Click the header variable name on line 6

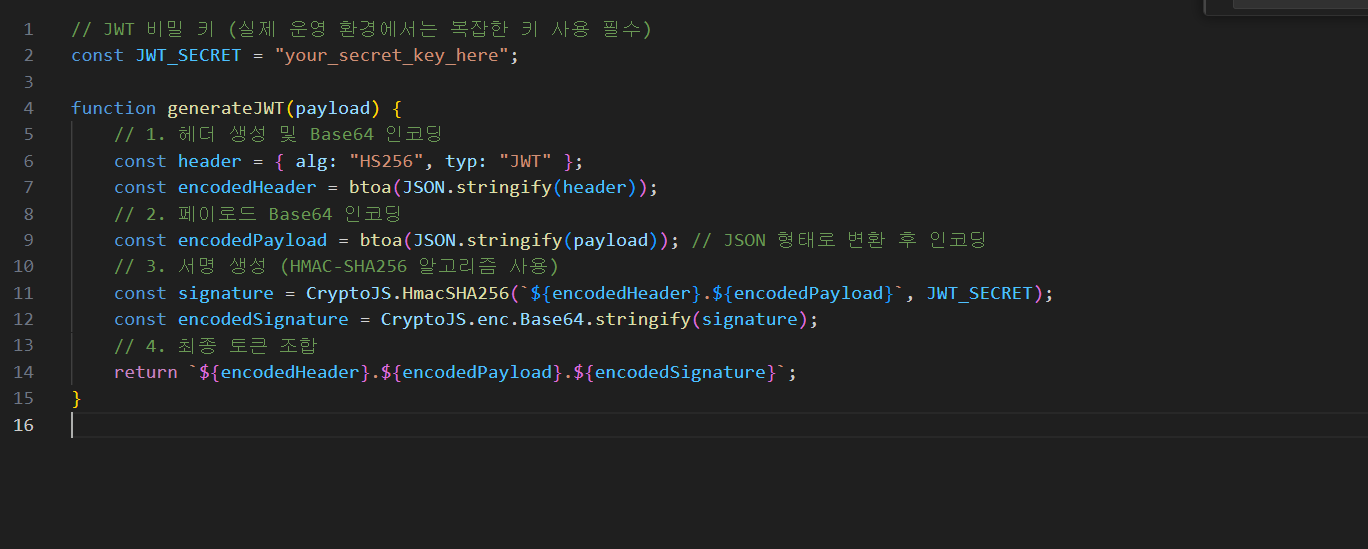point(210,161)
